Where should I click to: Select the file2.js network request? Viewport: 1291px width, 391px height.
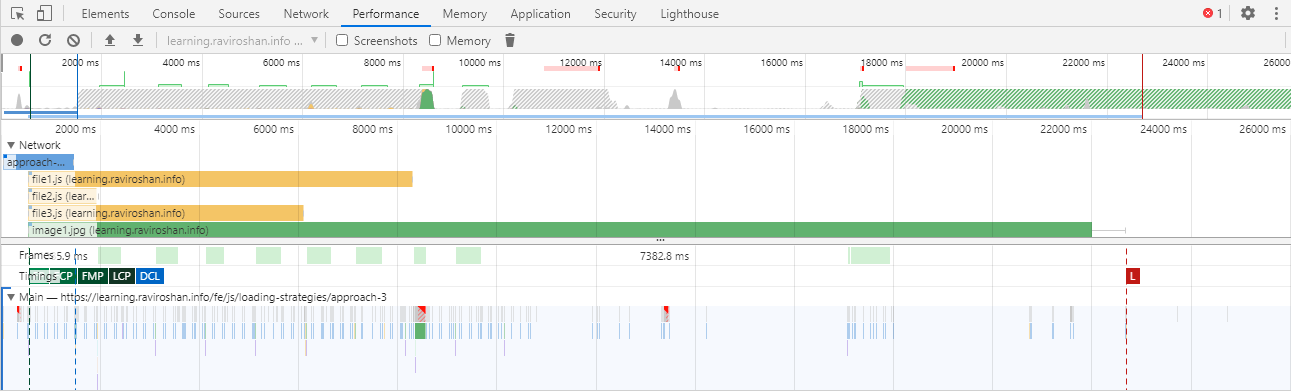pyautogui.click(x=64, y=196)
